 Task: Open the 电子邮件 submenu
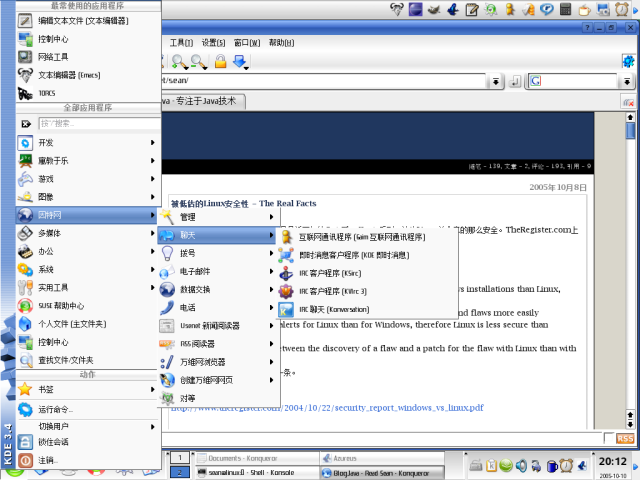[x=217, y=271]
